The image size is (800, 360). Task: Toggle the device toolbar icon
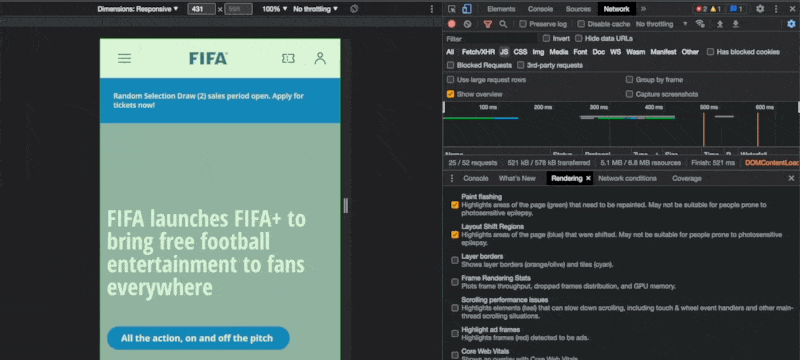coord(466,9)
